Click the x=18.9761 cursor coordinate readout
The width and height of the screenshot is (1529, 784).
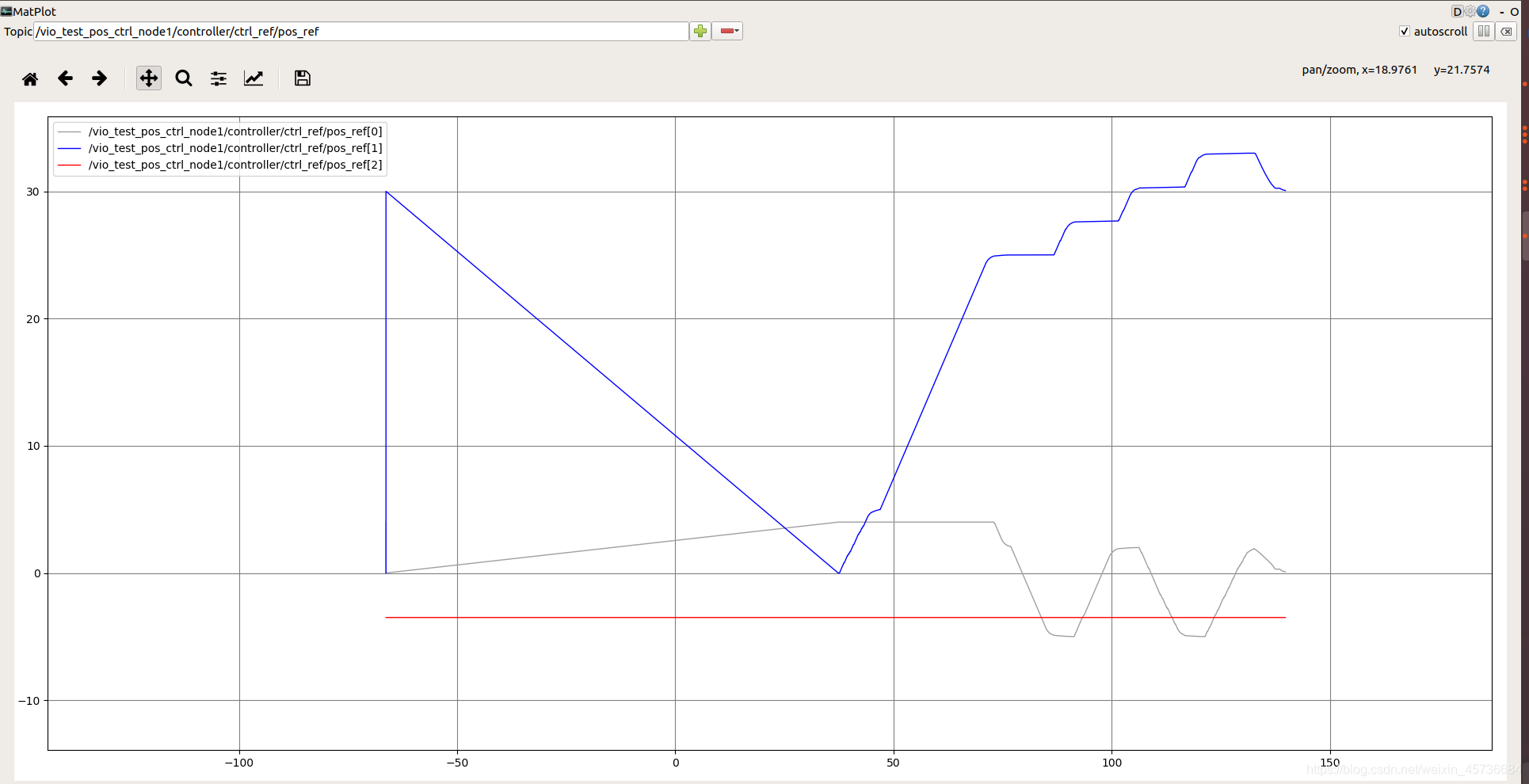click(1389, 70)
